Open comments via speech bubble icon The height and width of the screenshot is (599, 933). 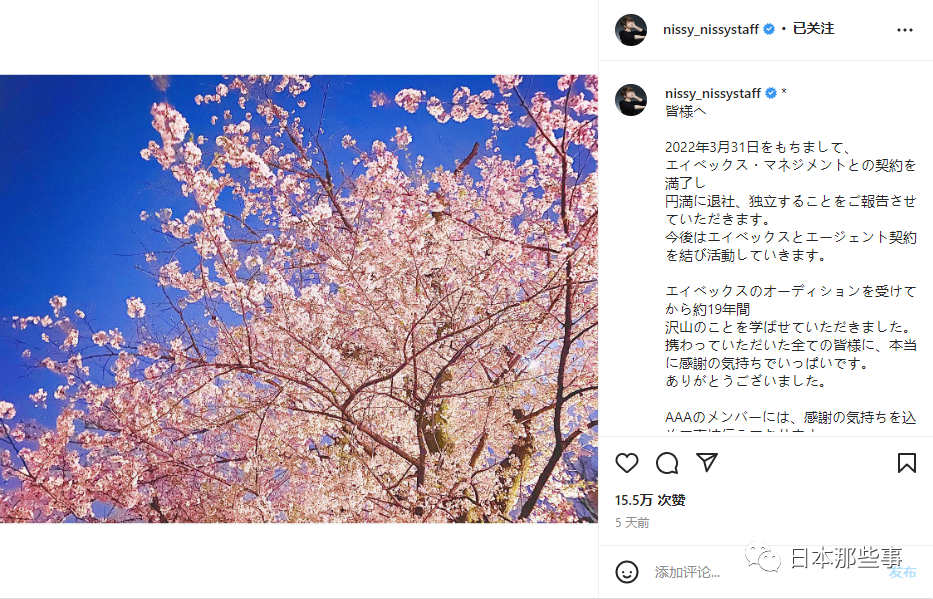667,463
